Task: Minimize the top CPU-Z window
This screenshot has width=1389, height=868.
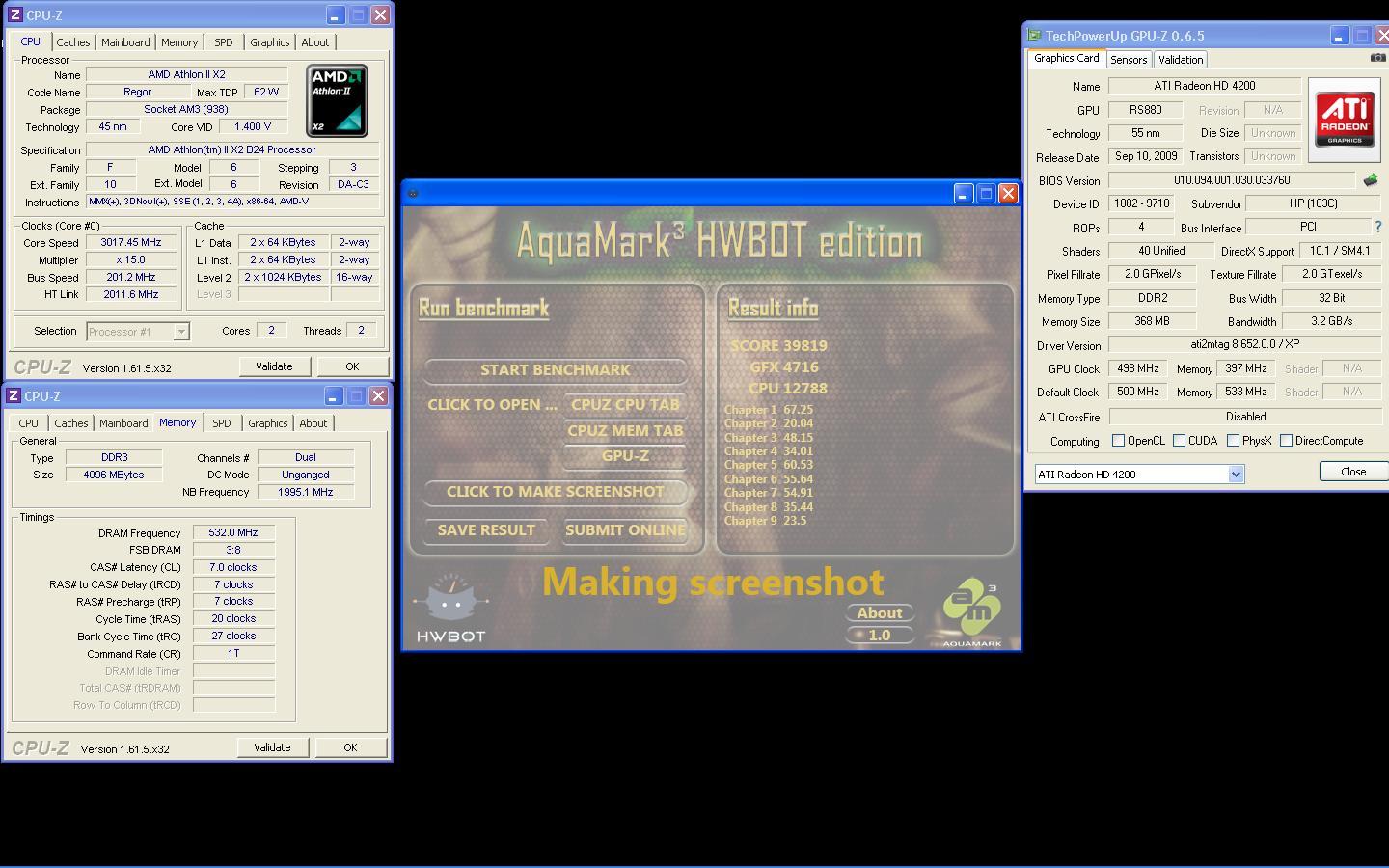Action: 335,15
